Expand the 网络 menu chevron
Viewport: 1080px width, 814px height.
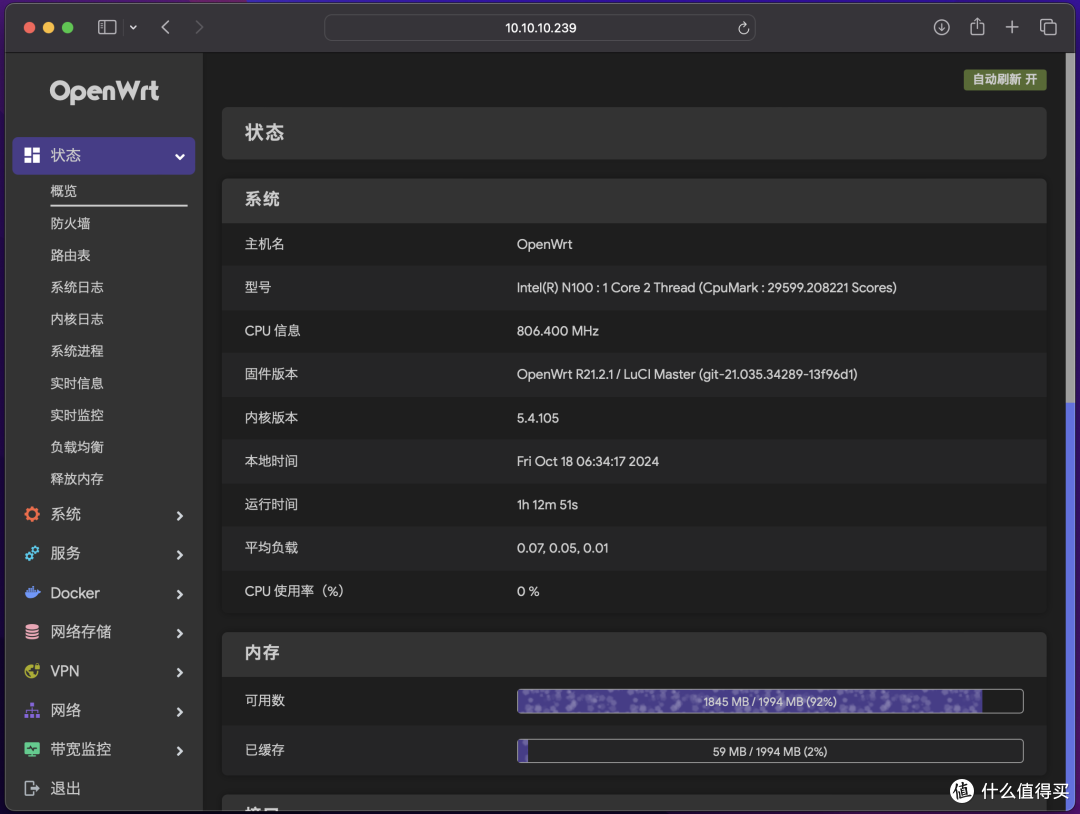tap(180, 712)
